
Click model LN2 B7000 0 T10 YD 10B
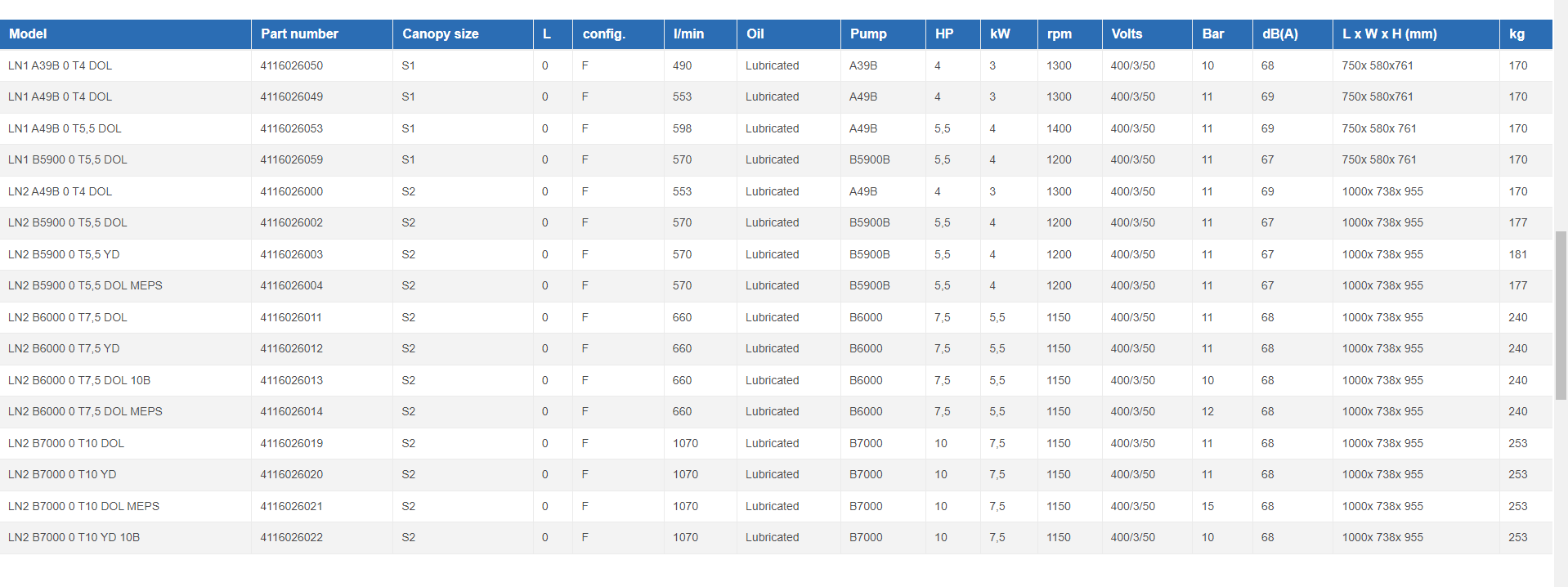click(74, 537)
